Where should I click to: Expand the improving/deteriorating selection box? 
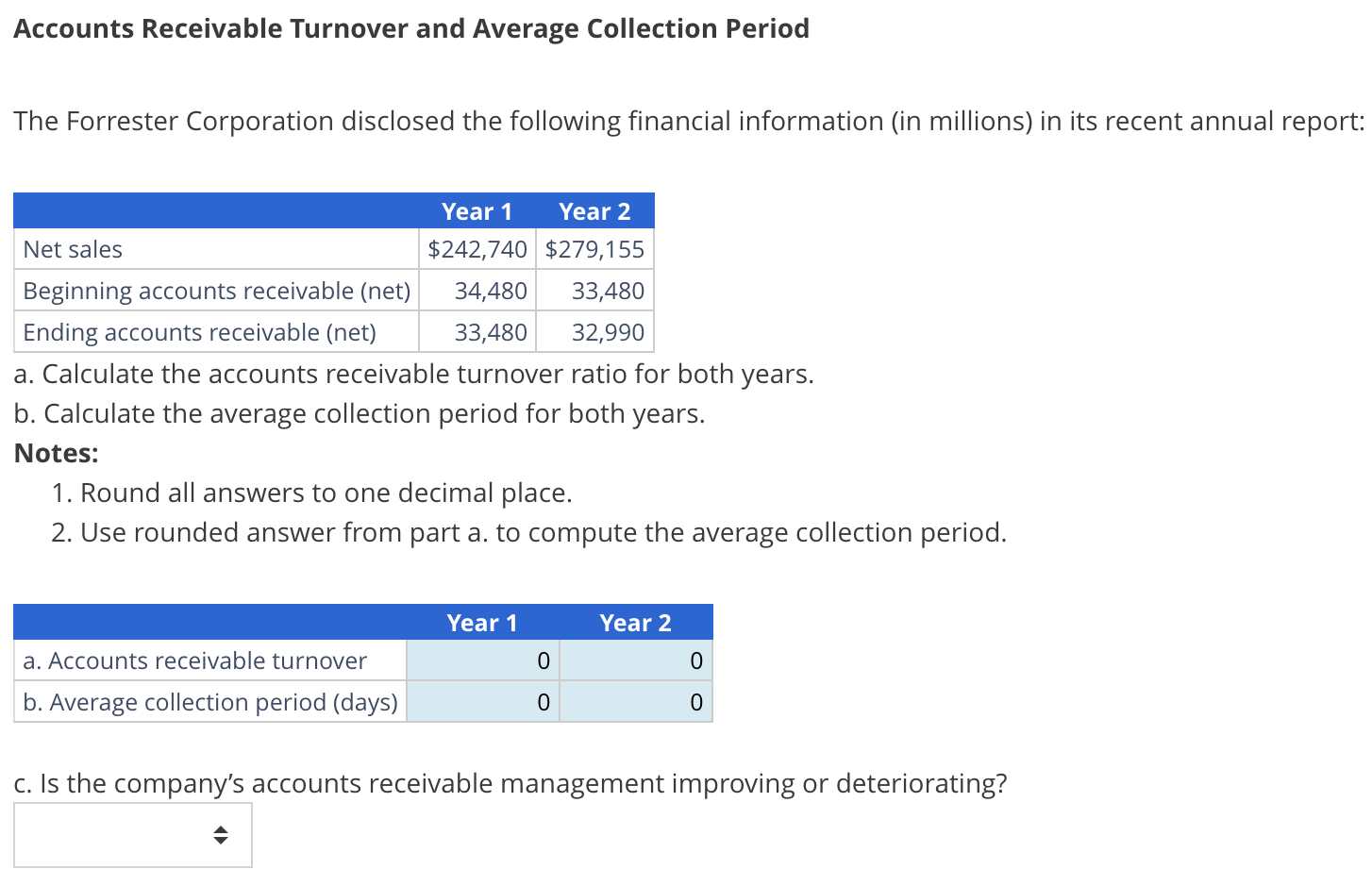click(132, 834)
